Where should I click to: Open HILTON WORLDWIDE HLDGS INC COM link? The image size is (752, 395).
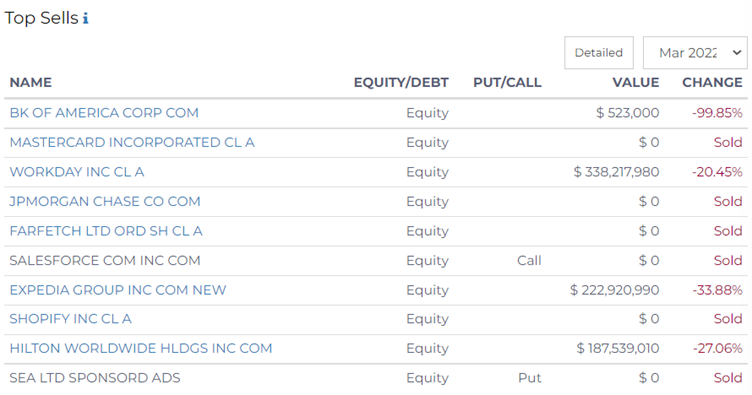(141, 349)
